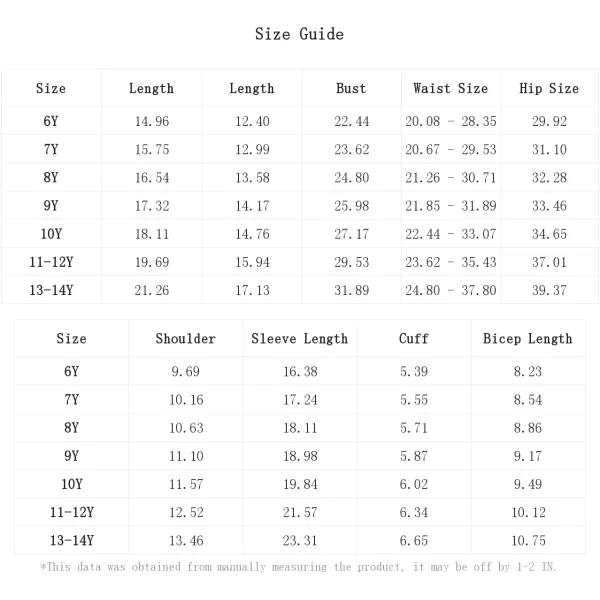
Task: Select second Length value 14.17 for 9Y
Action: point(252,206)
